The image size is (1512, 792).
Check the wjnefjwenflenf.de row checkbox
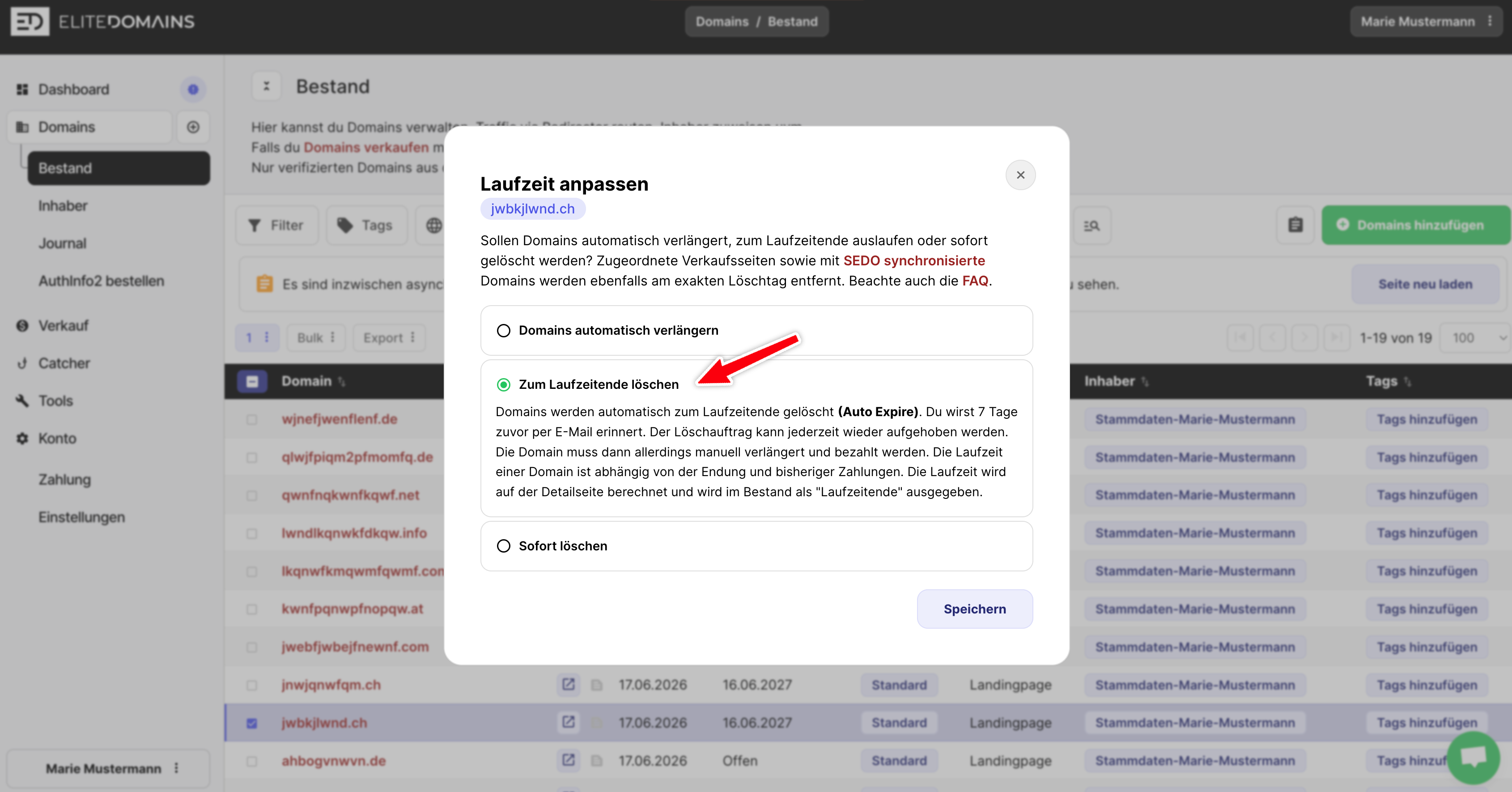pos(252,419)
